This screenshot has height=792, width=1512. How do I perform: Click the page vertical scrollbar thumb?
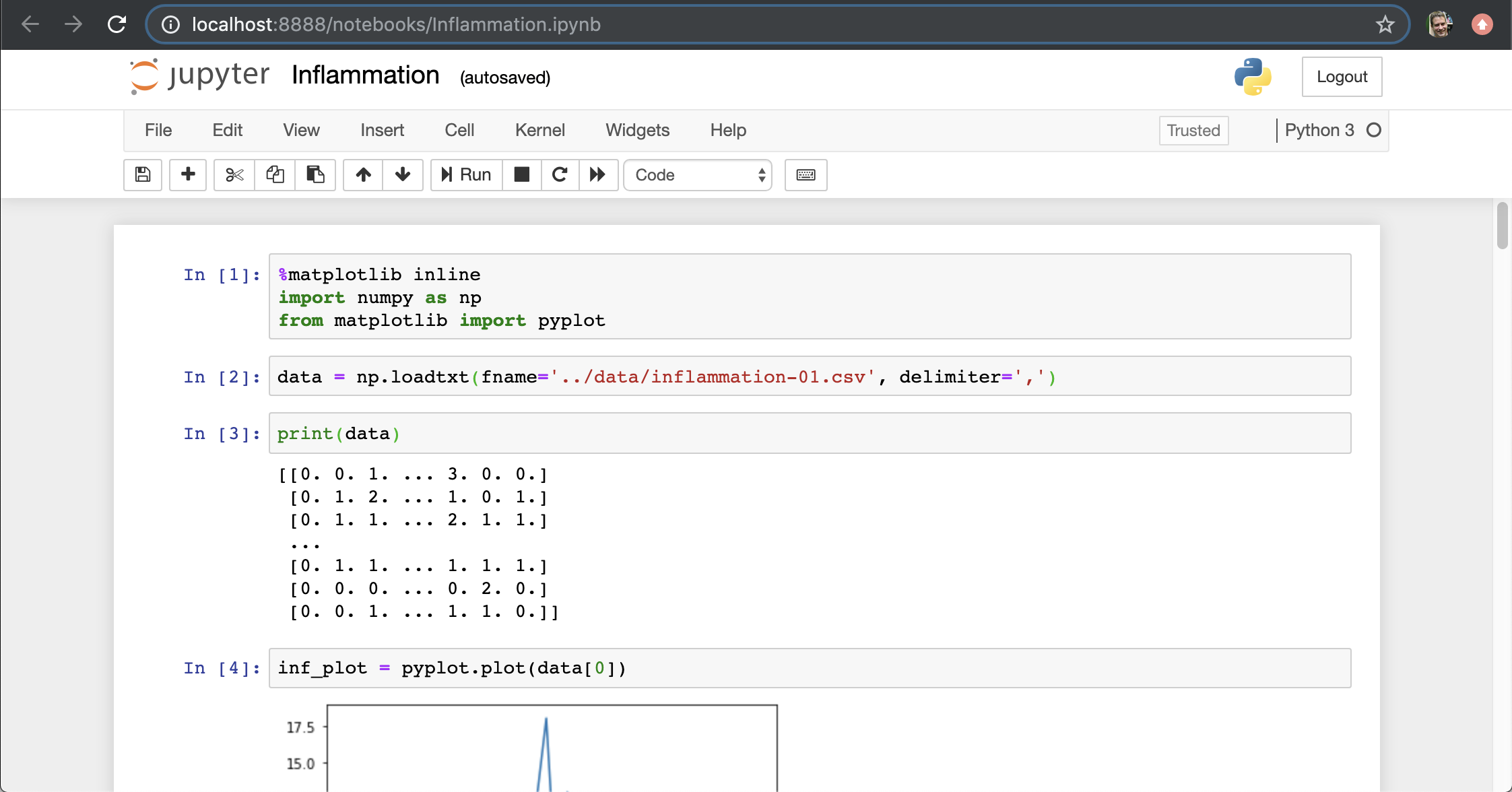(x=1502, y=225)
